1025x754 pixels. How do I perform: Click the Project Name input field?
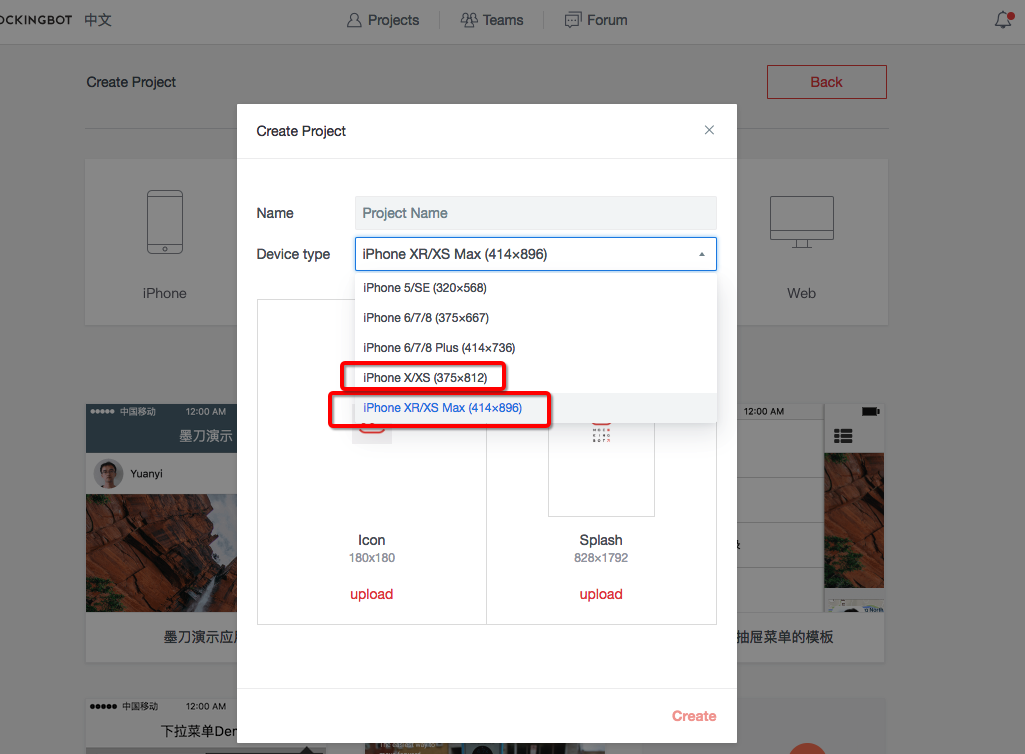[535, 213]
